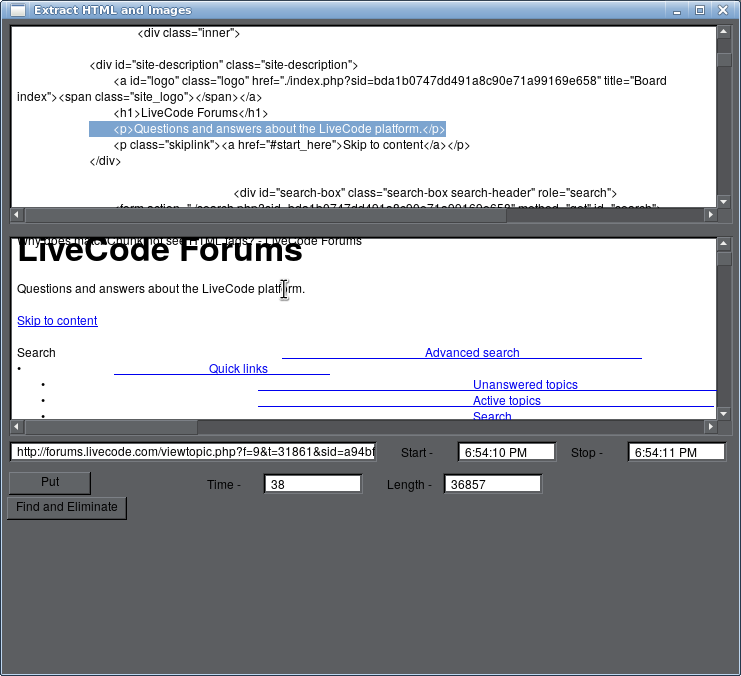Click the Start time field
This screenshot has width=741, height=676.
[x=506, y=452]
